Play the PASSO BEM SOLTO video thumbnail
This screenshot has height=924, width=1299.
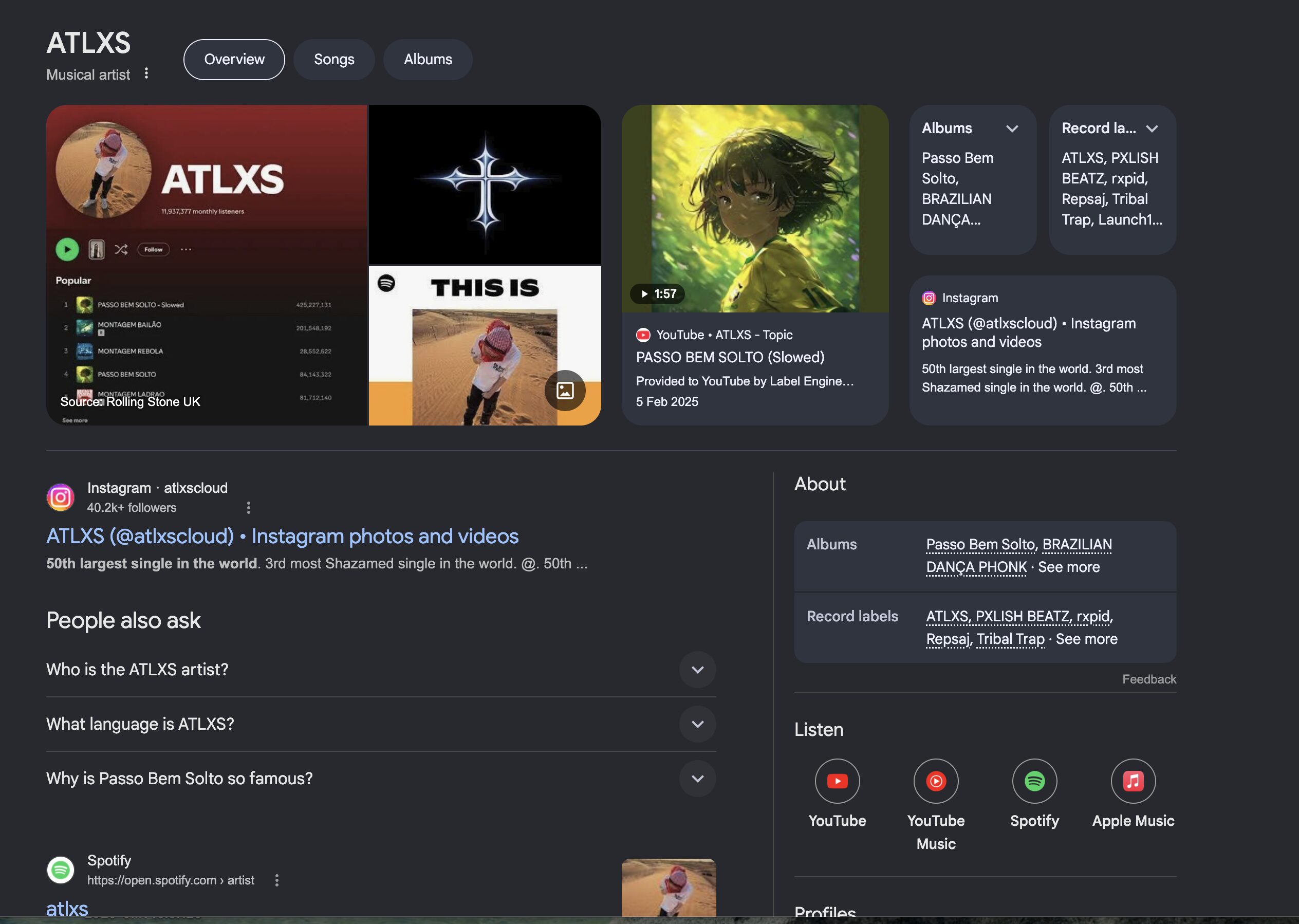point(755,208)
